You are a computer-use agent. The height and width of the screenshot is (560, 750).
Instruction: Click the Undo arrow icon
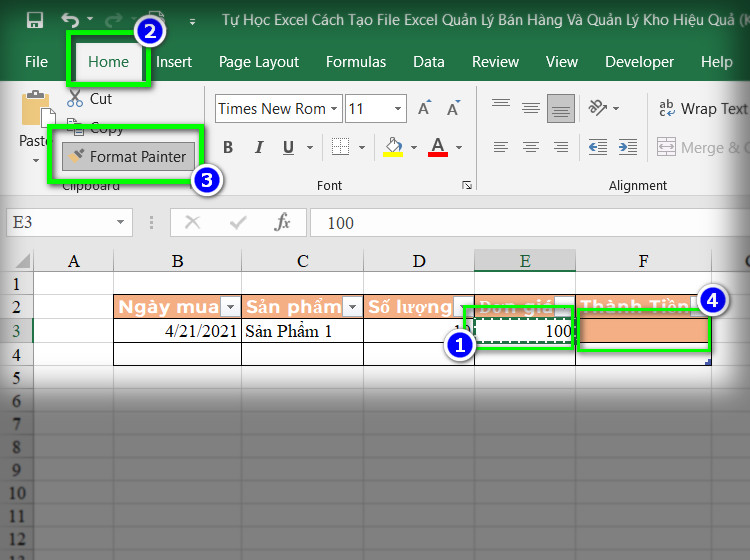[x=70, y=20]
